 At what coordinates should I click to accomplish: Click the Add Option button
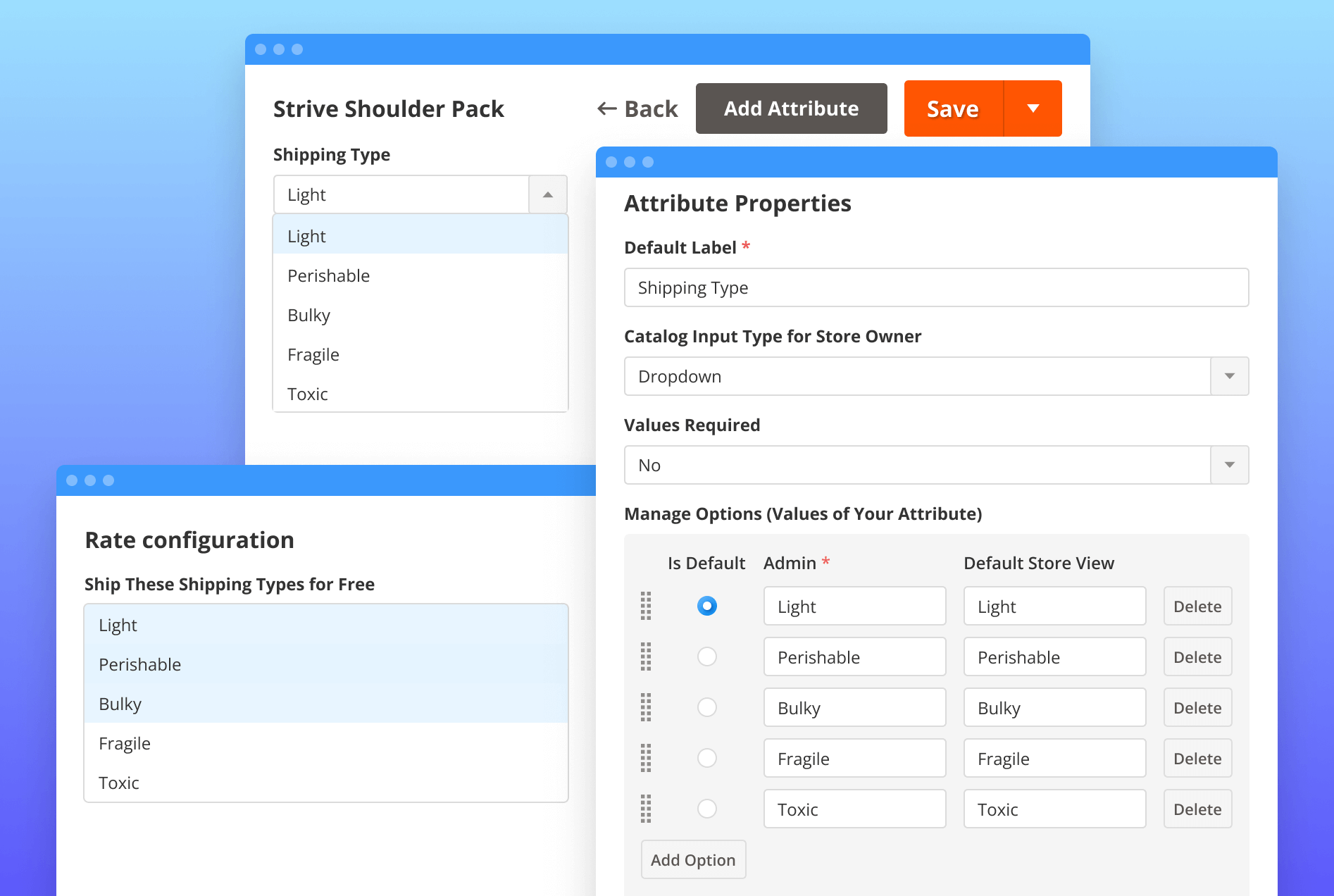693,859
